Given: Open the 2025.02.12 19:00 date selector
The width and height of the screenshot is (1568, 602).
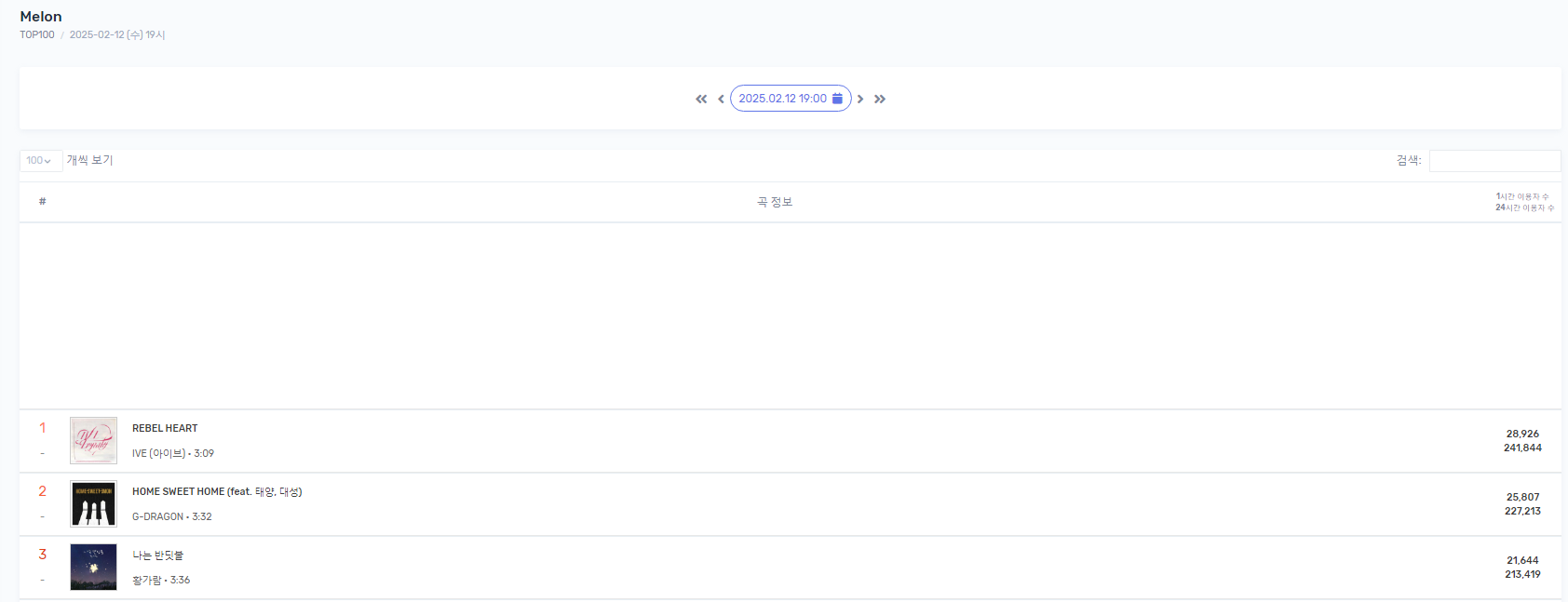Looking at the screenshot, I should click(791, 99).
